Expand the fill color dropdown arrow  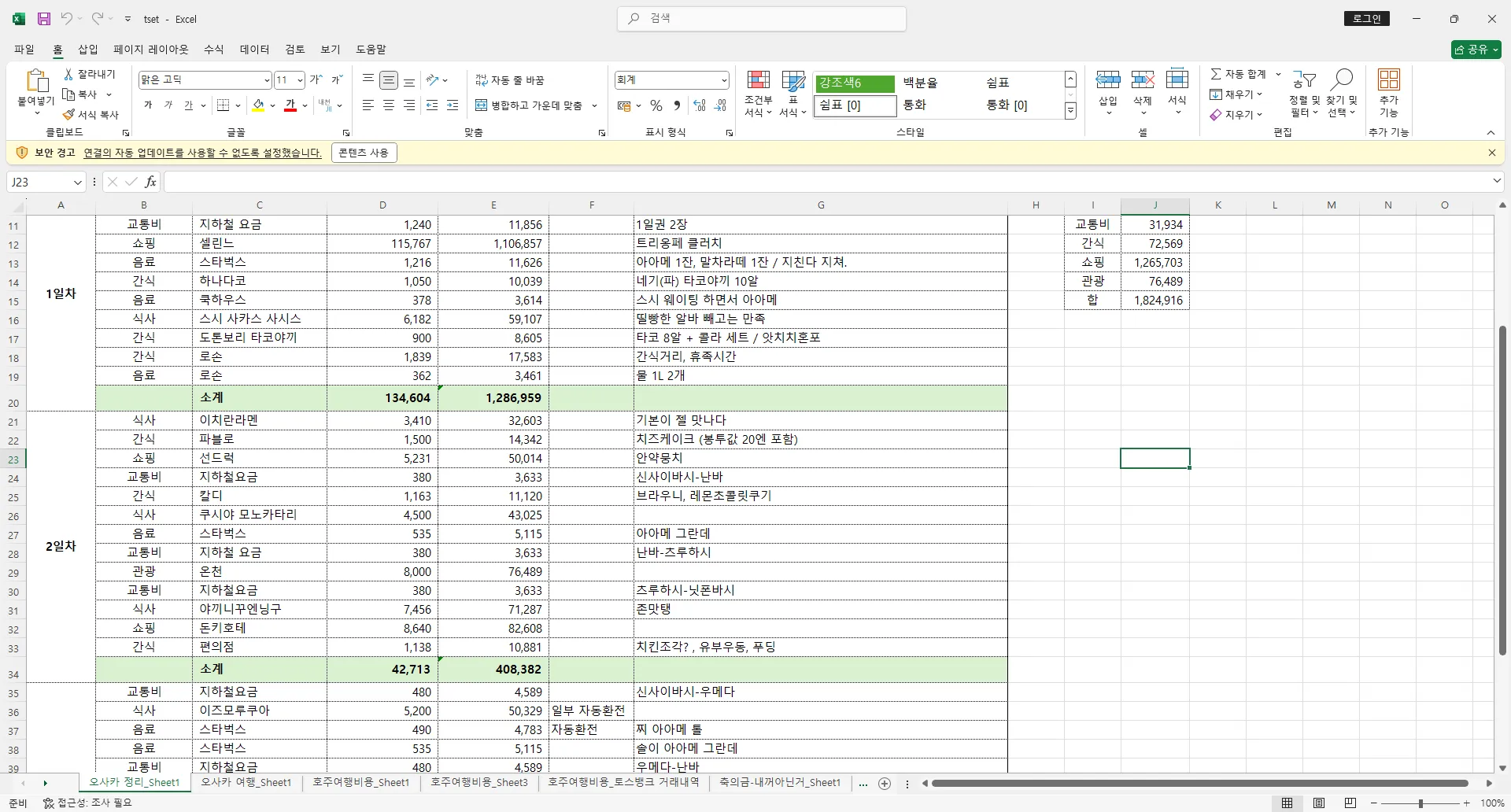pyautogui.click(x=272, y=106)
